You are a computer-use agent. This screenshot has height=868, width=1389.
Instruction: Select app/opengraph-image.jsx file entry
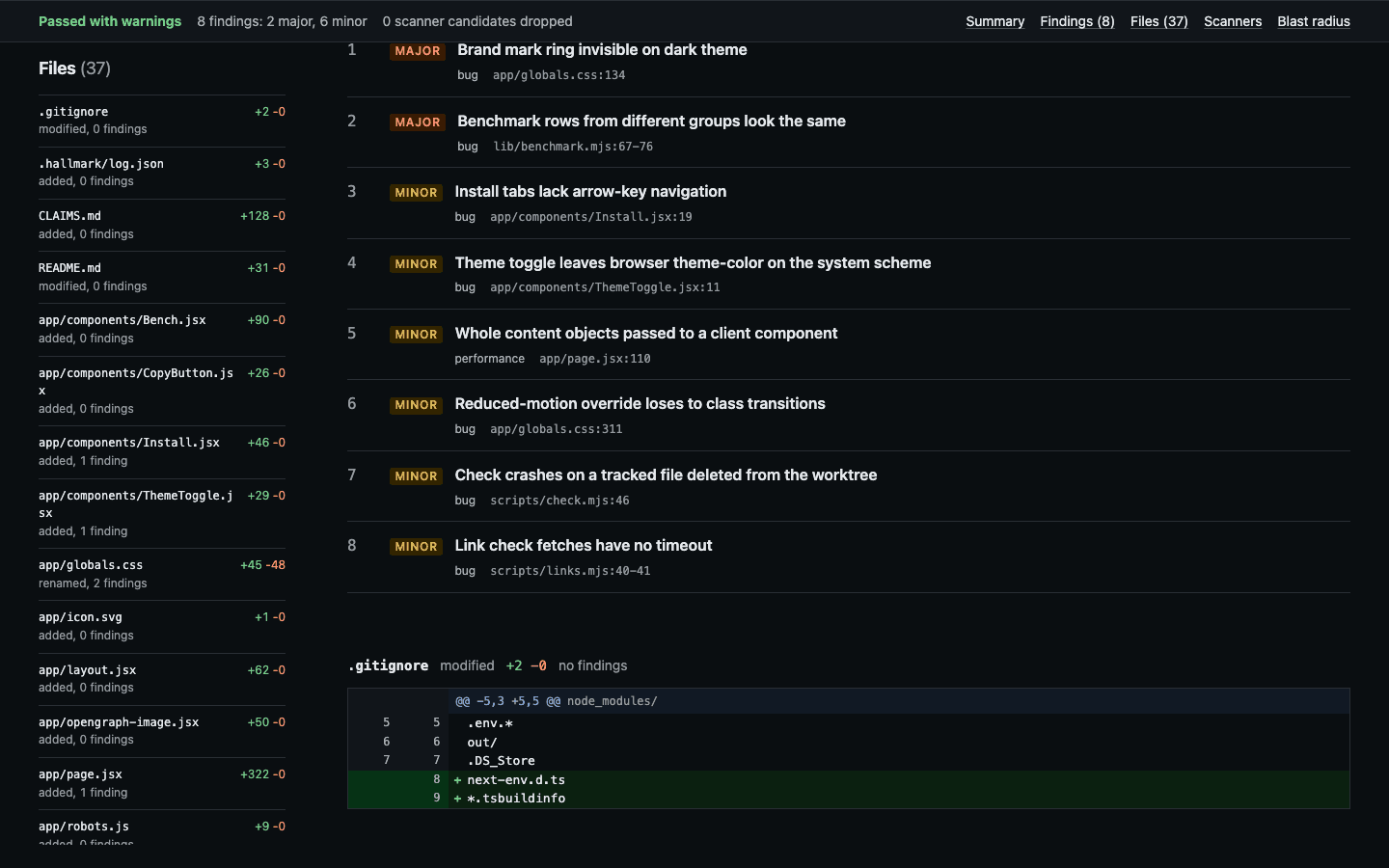(x=162, y=731)
